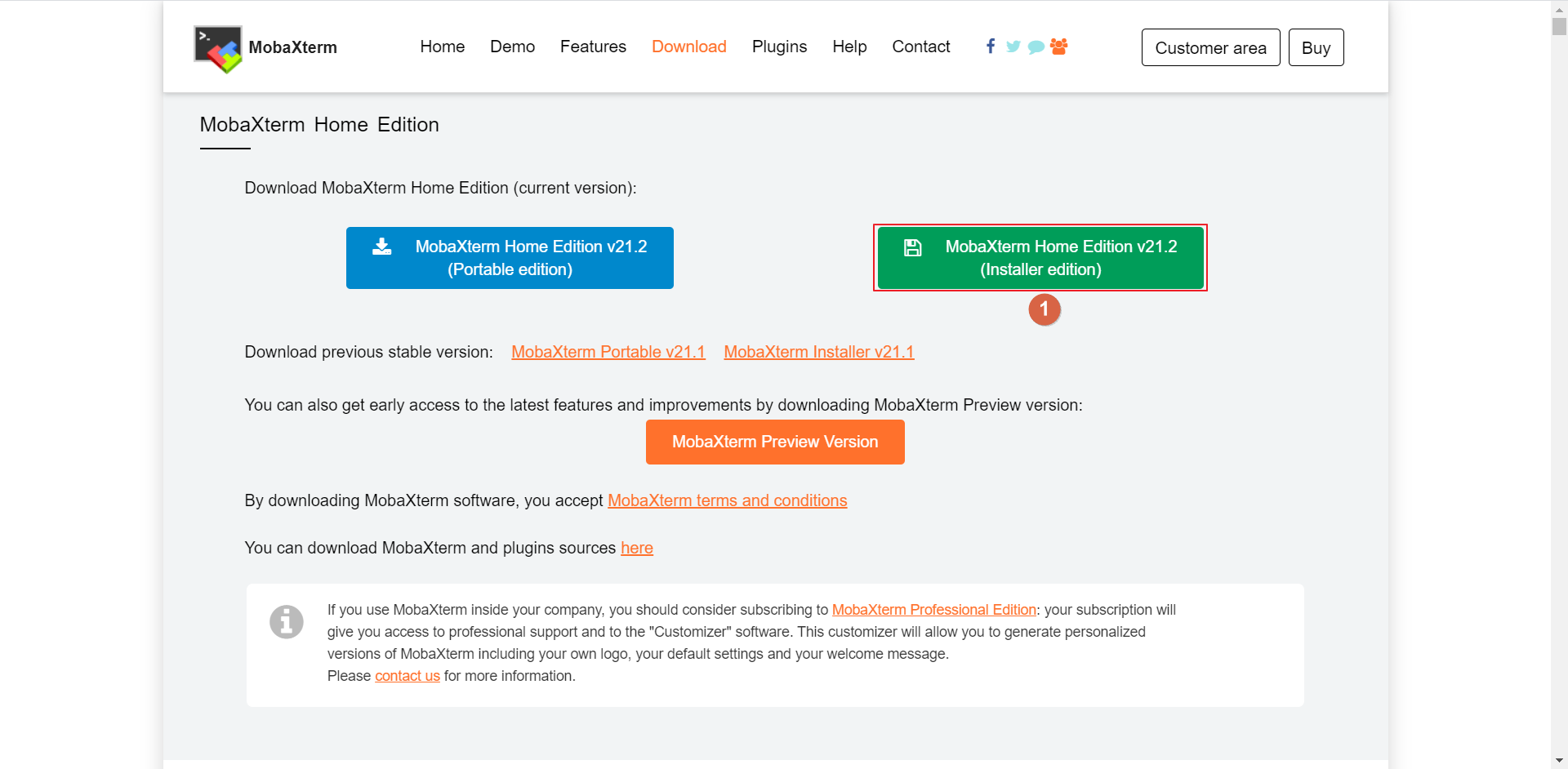
Task: Click the MobaXterm Home Edition heading
Action: coord(319,125)
